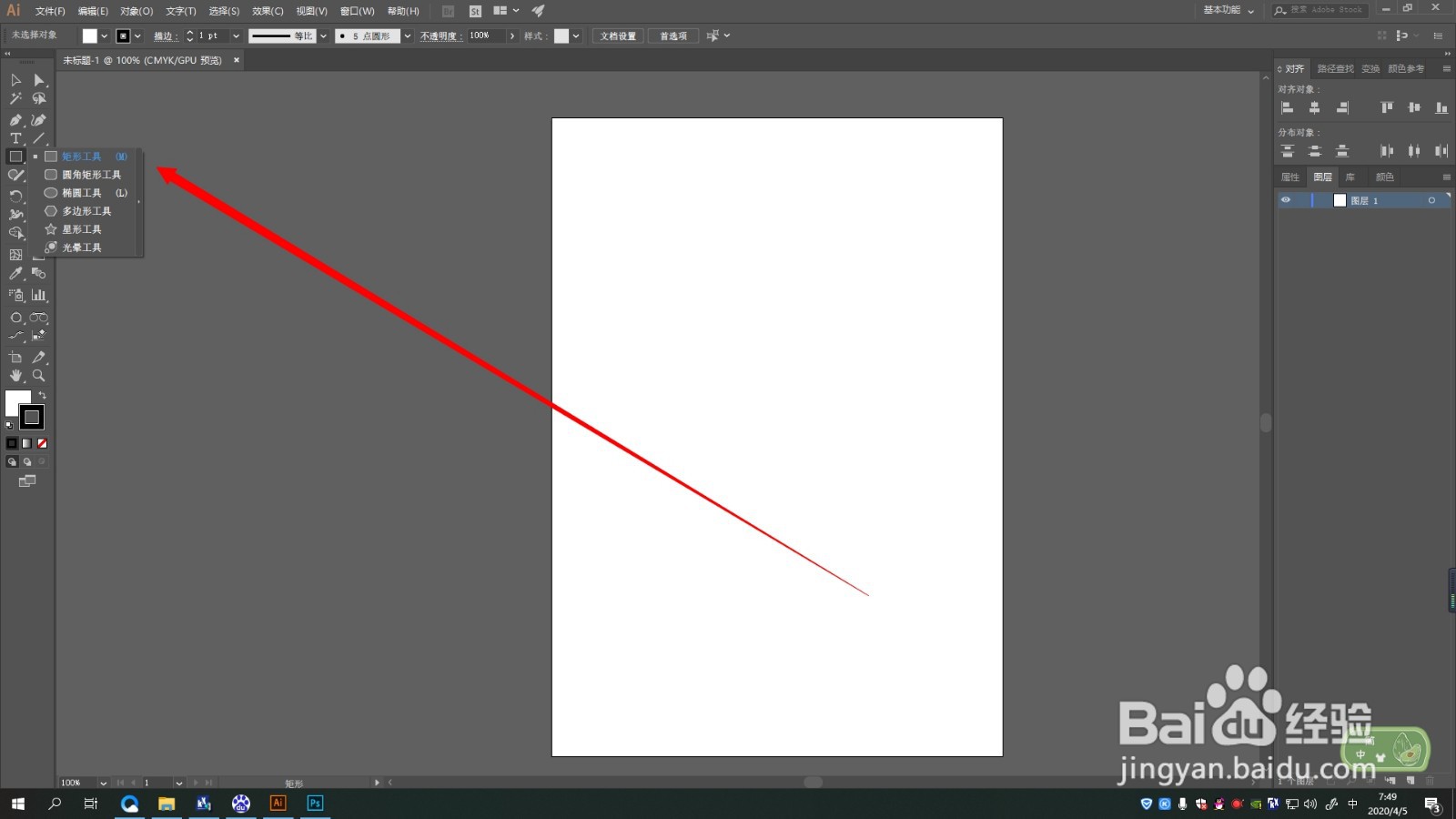
Task: Choose the Lasso tool
Action: click(39, 98)
